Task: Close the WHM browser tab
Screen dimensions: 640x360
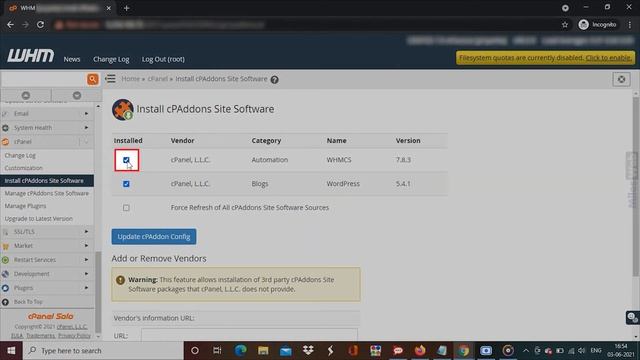Action: point(109,8)
